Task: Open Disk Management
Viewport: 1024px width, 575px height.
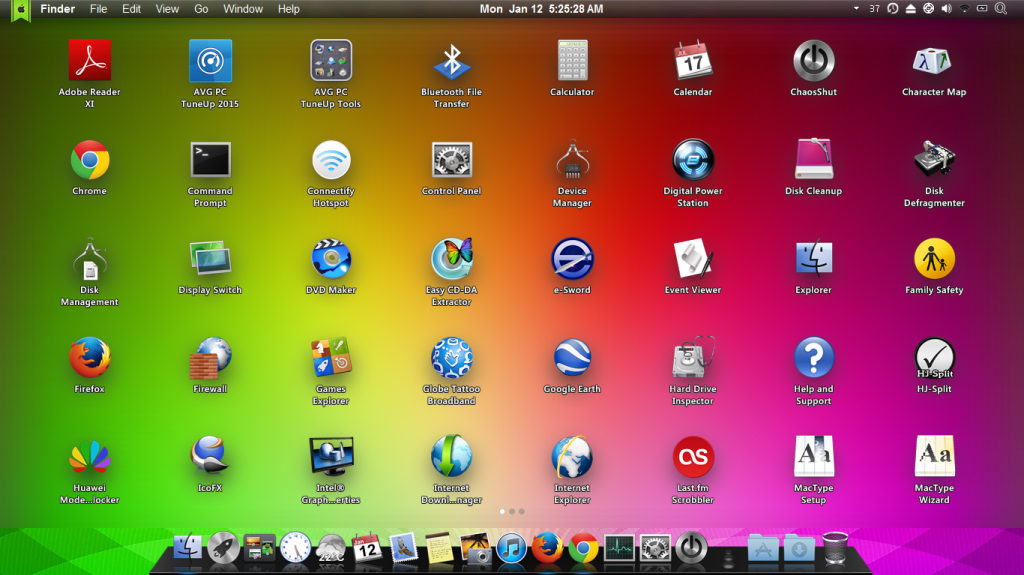Action: click(89, 259)
